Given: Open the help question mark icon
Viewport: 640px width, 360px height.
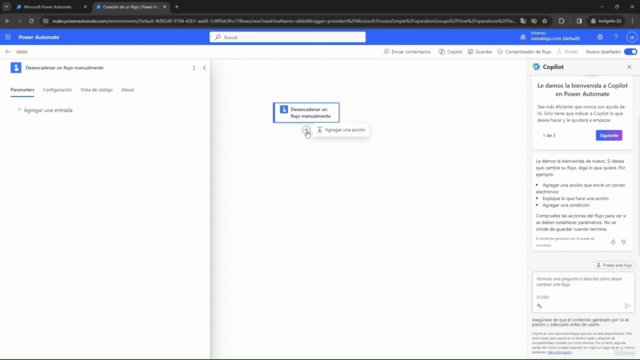Looking at the screenshot, I should click(x=616, y=37).
